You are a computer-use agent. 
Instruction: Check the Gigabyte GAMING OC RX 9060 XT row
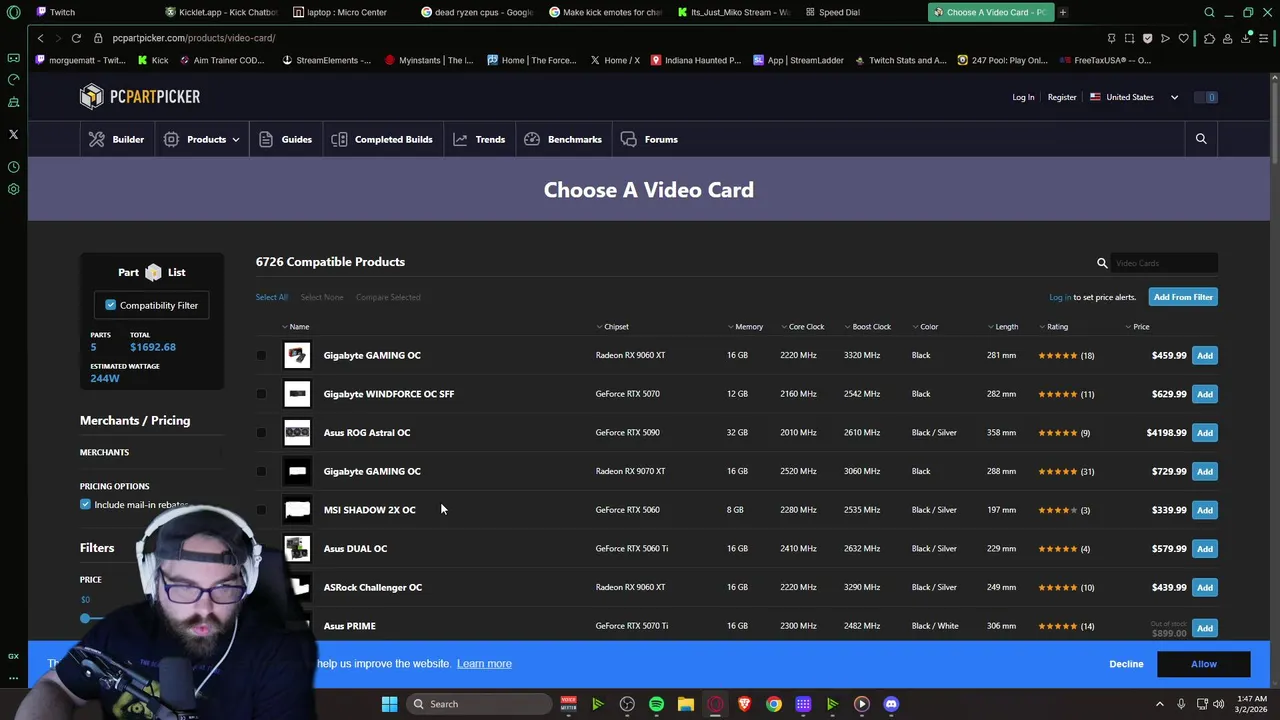261,355
